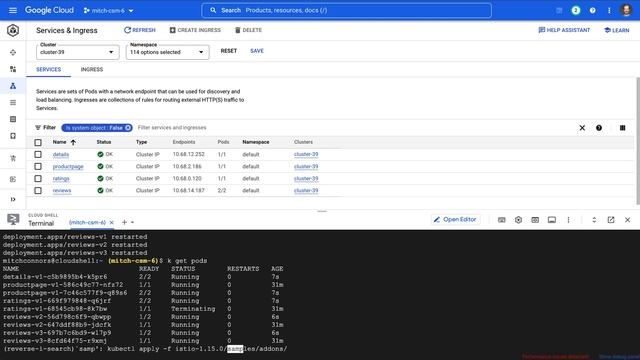Click the page vertical scrollbar

pos(638,141)
